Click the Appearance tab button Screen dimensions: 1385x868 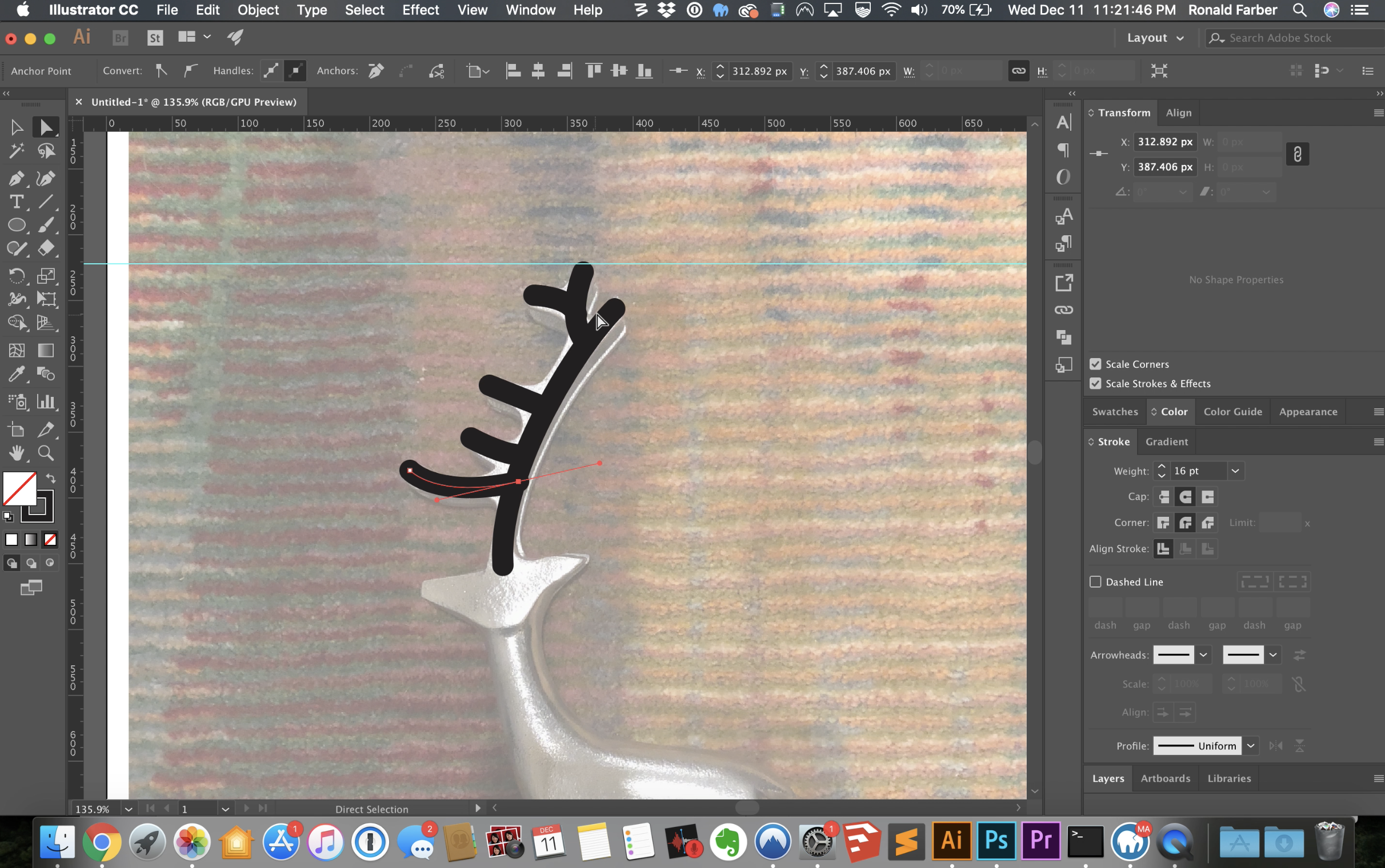click(x=1308, y=411)
